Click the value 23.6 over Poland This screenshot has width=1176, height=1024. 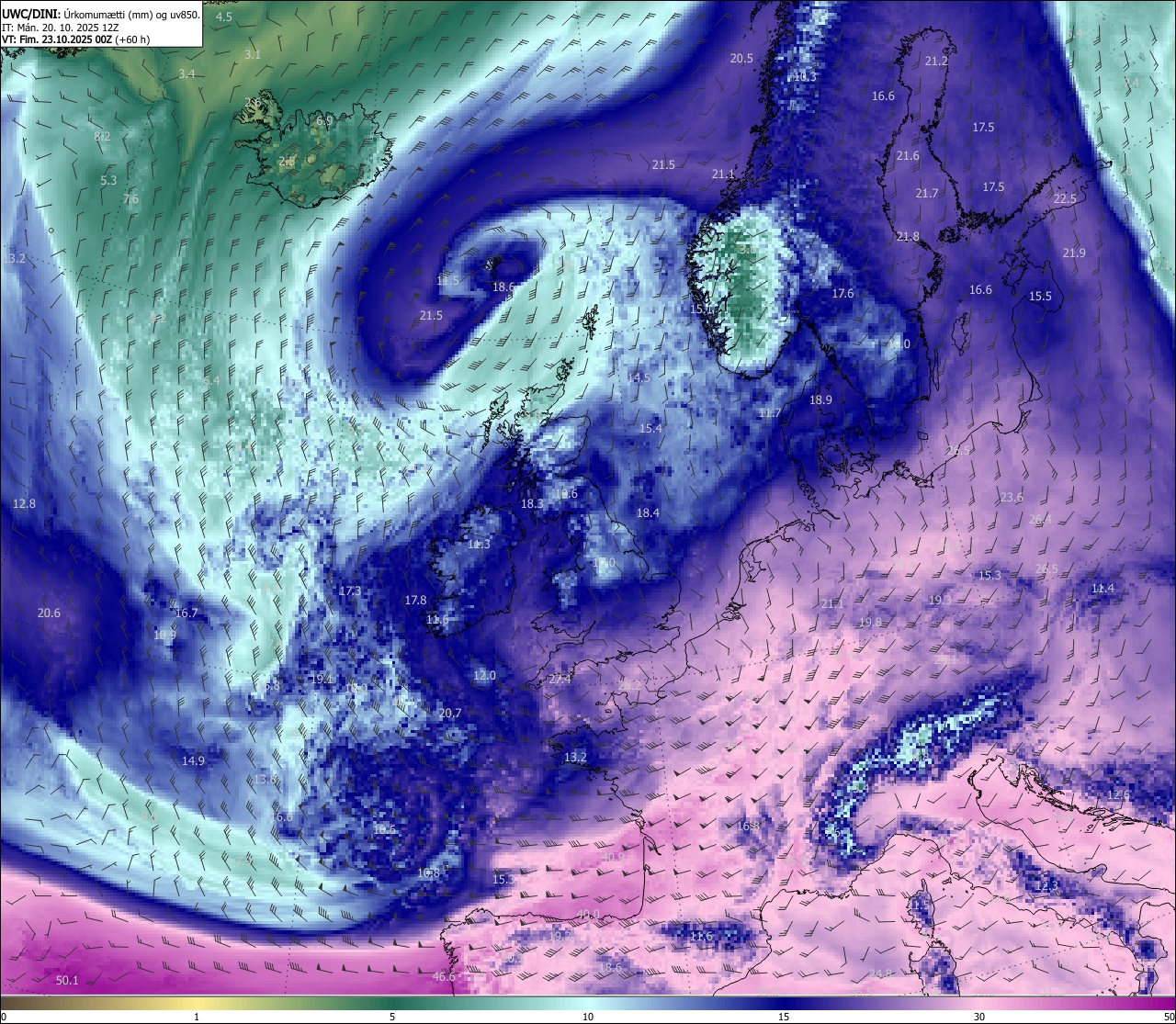coord(1011,498)
